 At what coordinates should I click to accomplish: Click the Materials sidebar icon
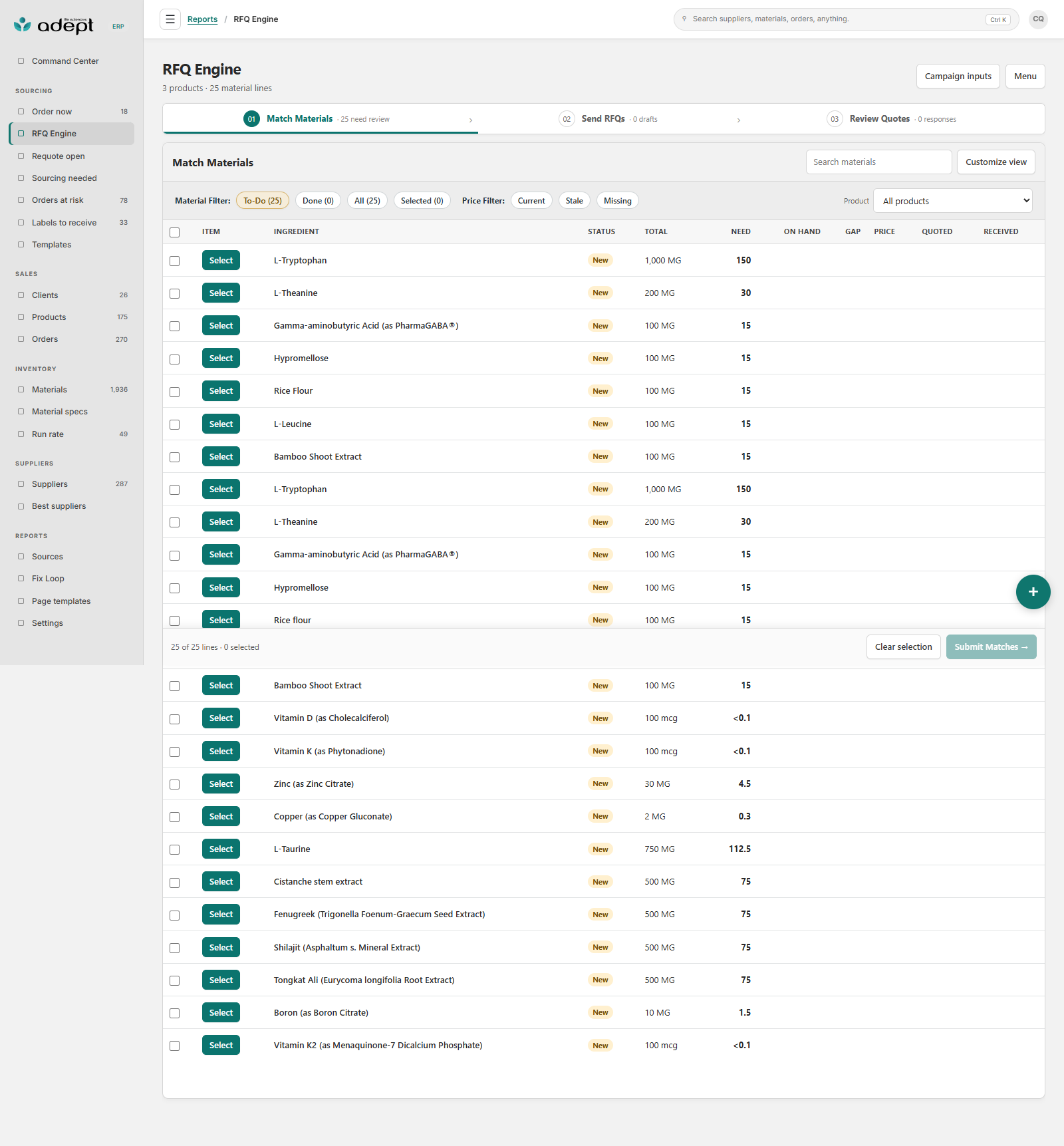(21, 390)
